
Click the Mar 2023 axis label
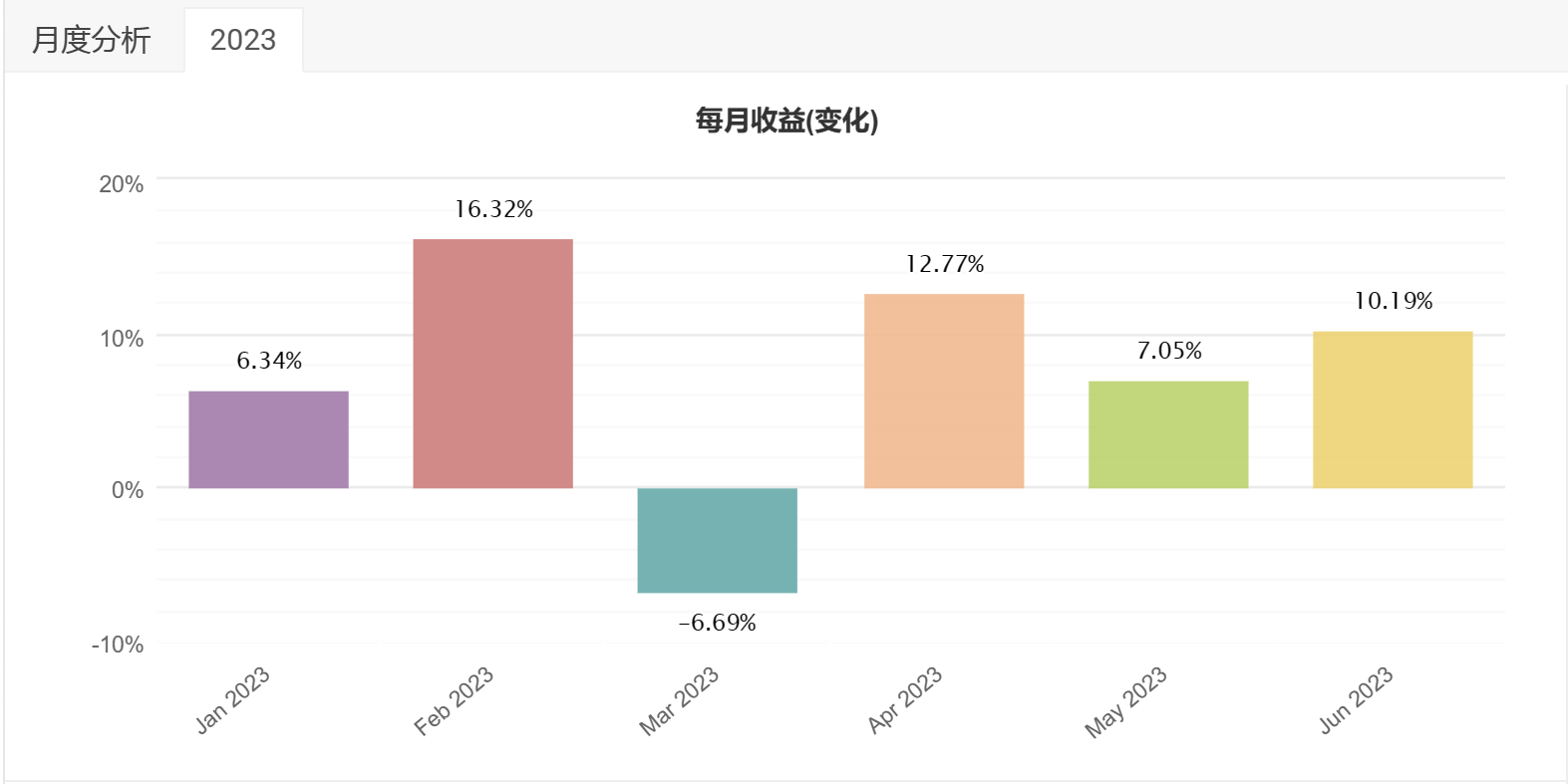679,701
